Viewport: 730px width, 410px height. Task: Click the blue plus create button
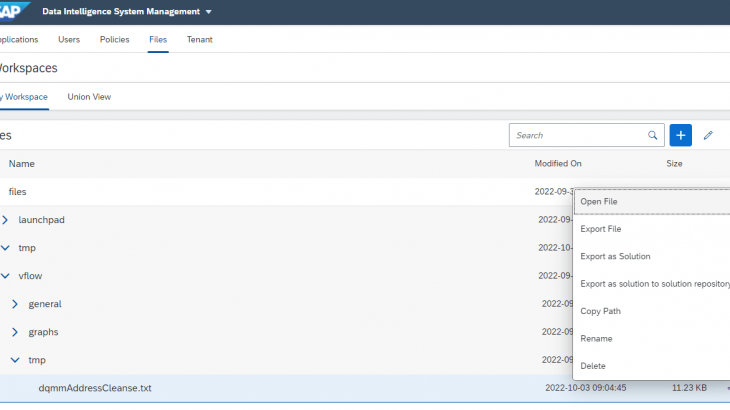click(680, 135)
